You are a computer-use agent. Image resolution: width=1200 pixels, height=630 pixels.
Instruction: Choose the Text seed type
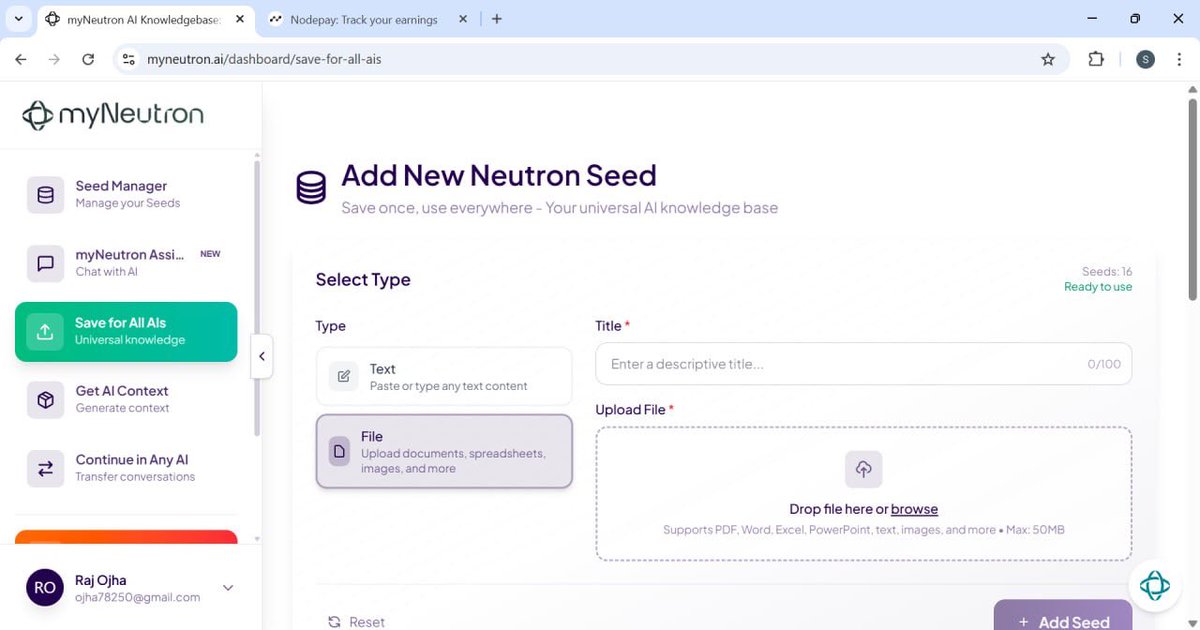(444, 376)
